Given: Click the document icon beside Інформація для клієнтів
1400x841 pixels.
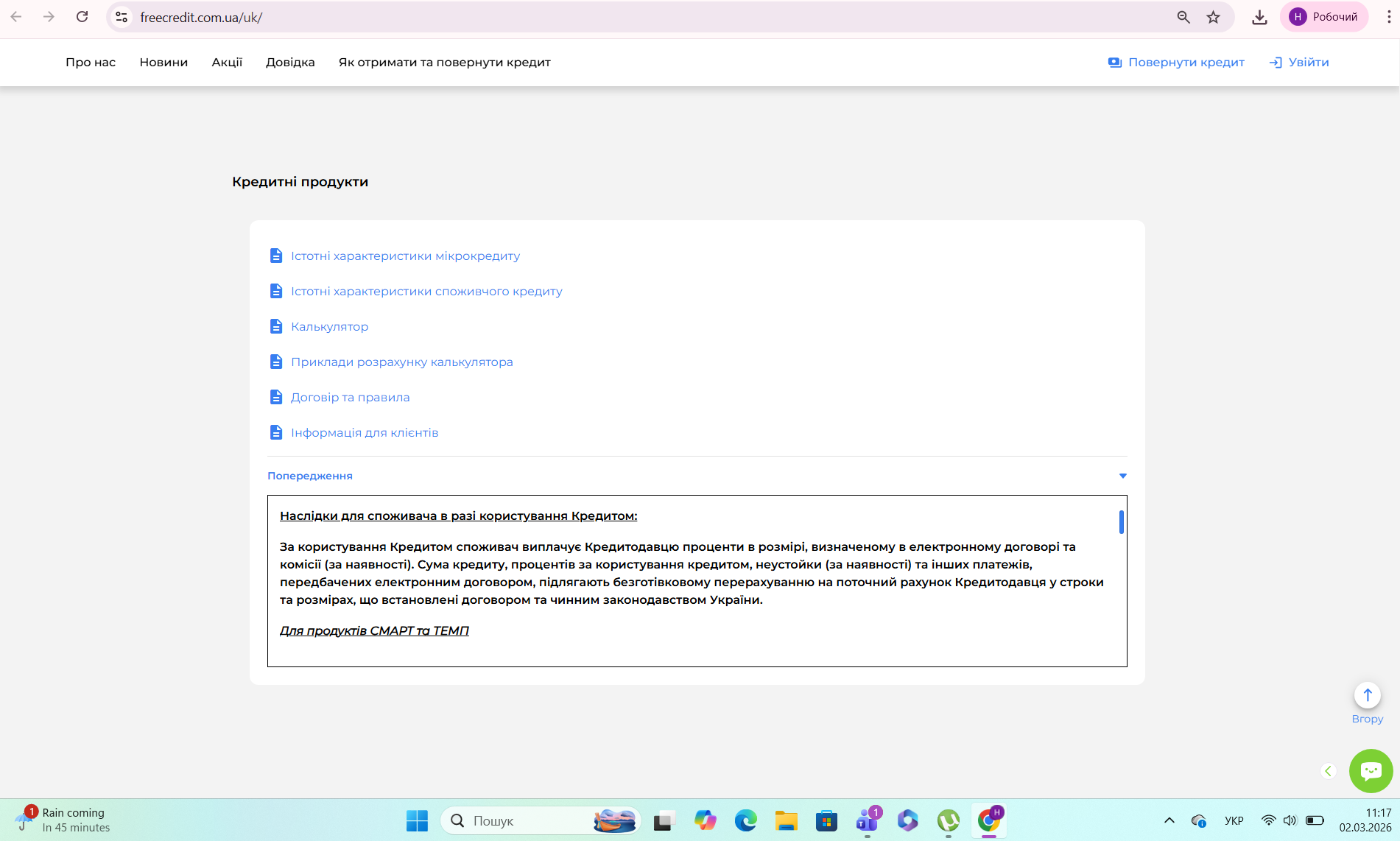Looking at the screenshot, I should tap(276, 432).
